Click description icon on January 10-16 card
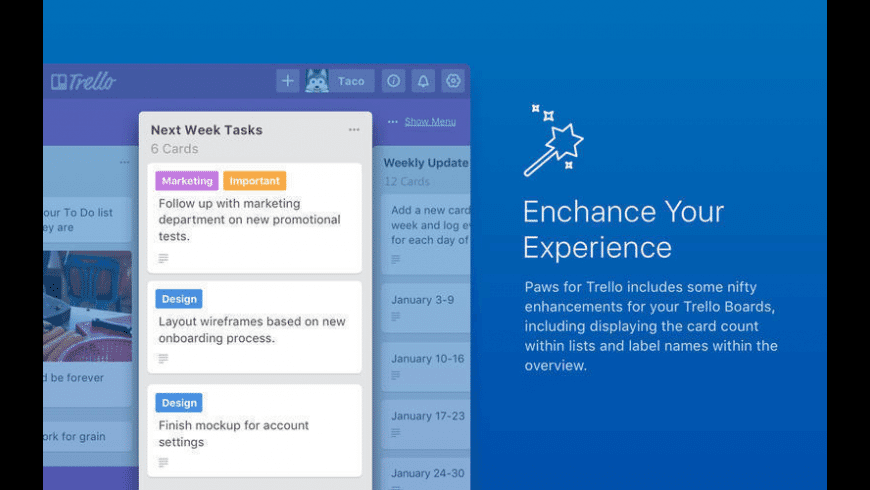This screenshot has width=870, height=490. pos(396,376)
